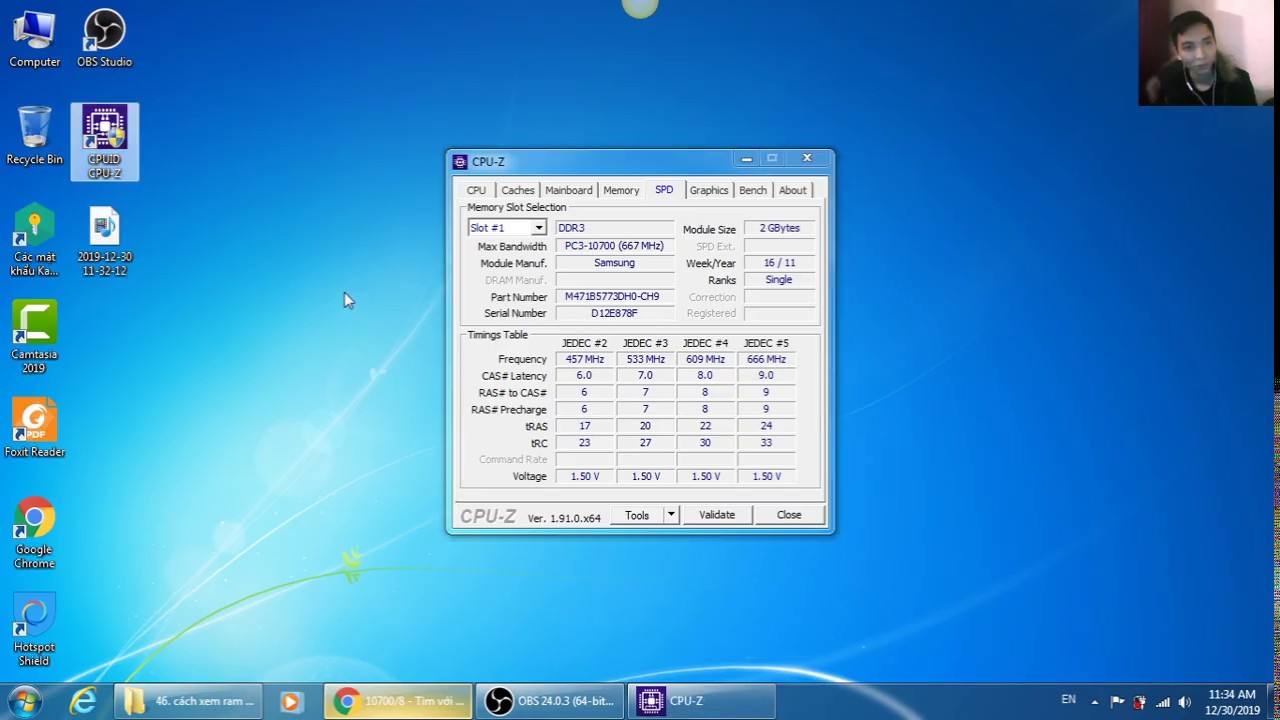Click the tRC value 23
The image size is (1280, 720).
click(584, 443)
